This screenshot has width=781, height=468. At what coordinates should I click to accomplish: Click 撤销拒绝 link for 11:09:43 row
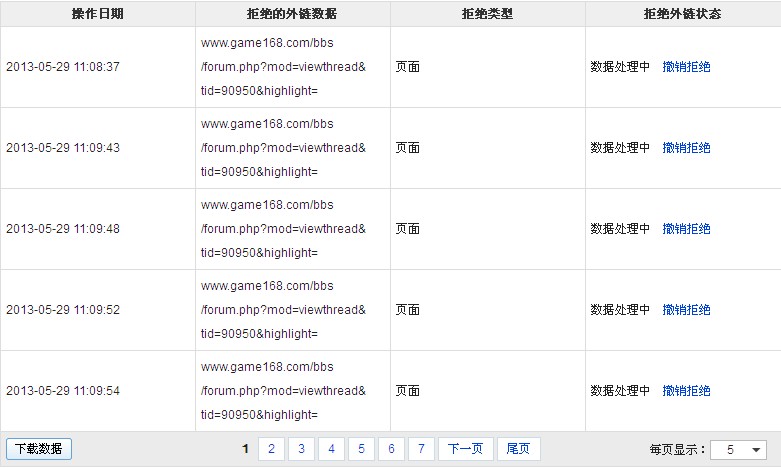[x=686, y=148]
